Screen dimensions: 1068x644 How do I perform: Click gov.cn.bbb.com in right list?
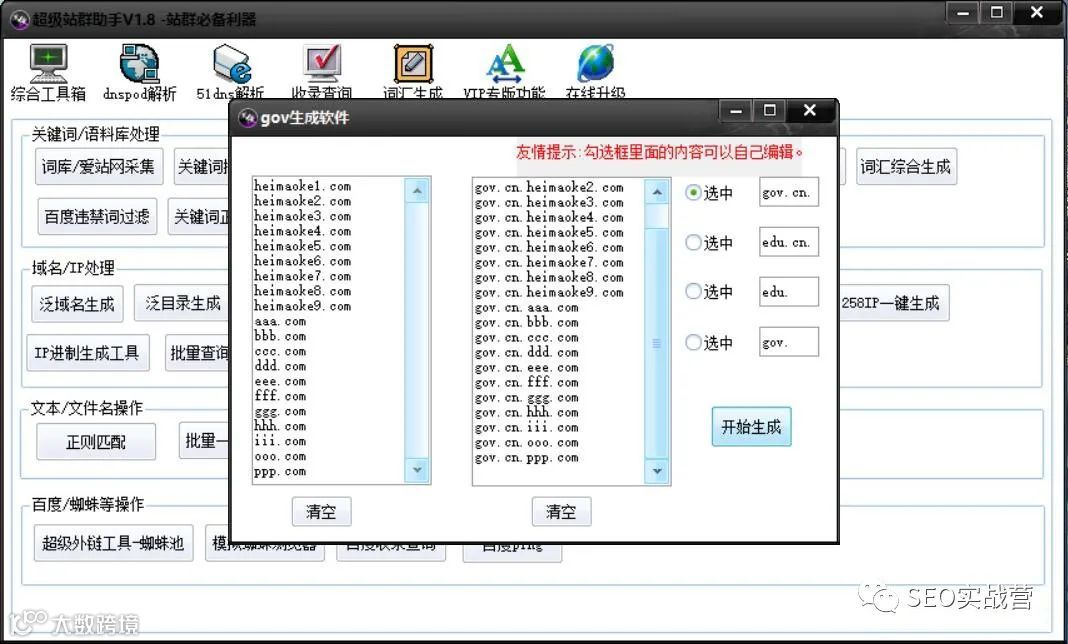[527, 322]
